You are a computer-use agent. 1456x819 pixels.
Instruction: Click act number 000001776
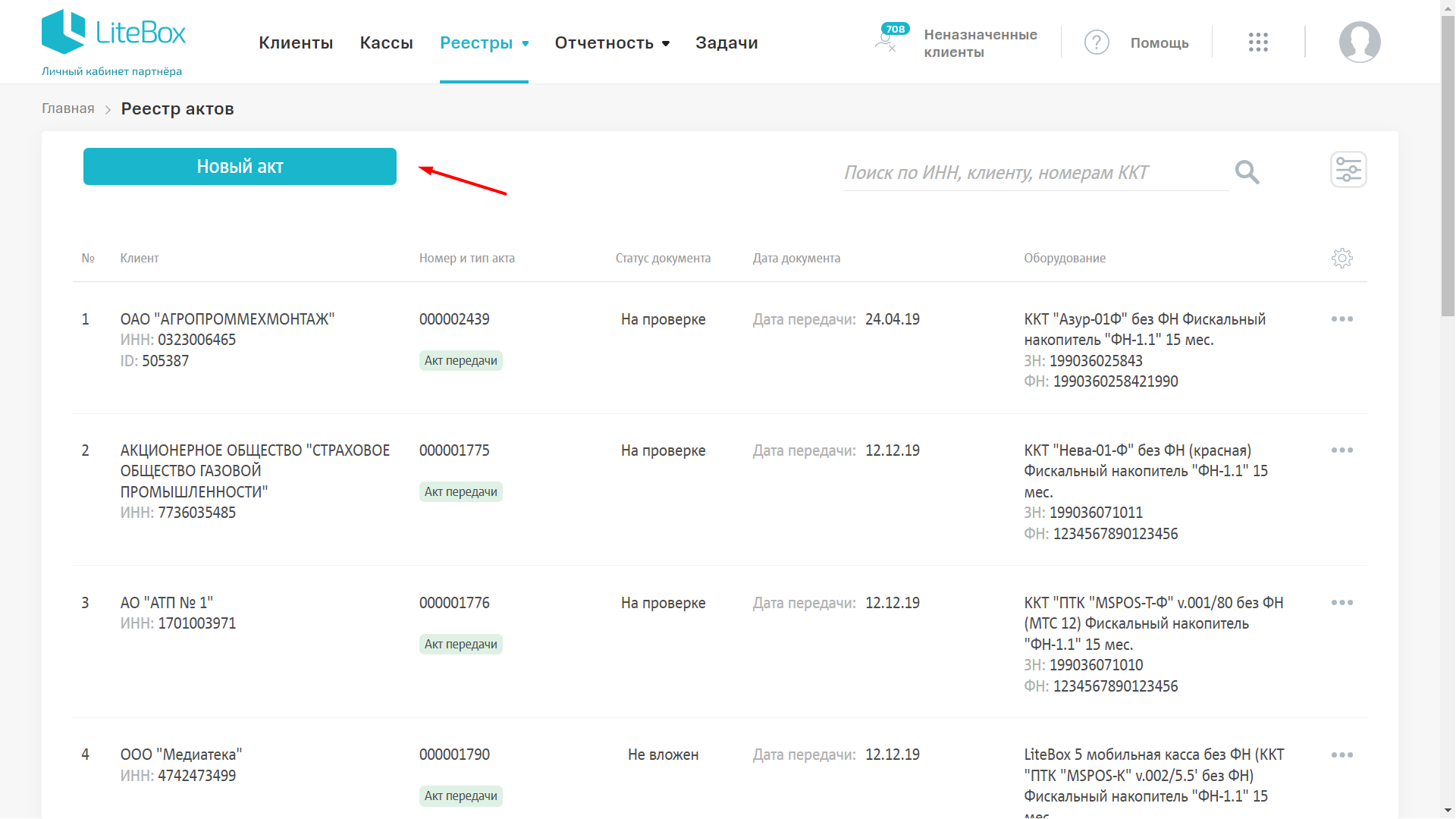(454, 603)
